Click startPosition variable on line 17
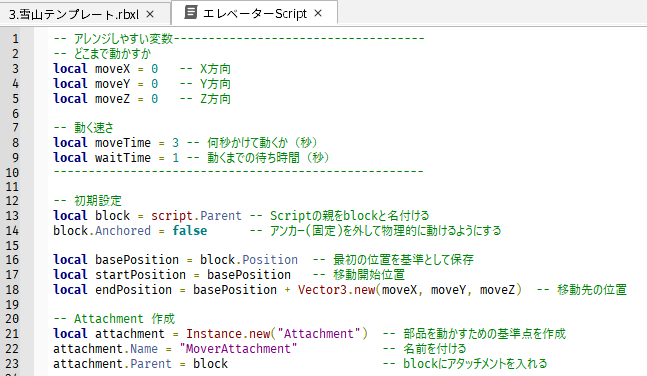This screenshot has height=376, width=647. pyautogui.click(x=140, y=275)
